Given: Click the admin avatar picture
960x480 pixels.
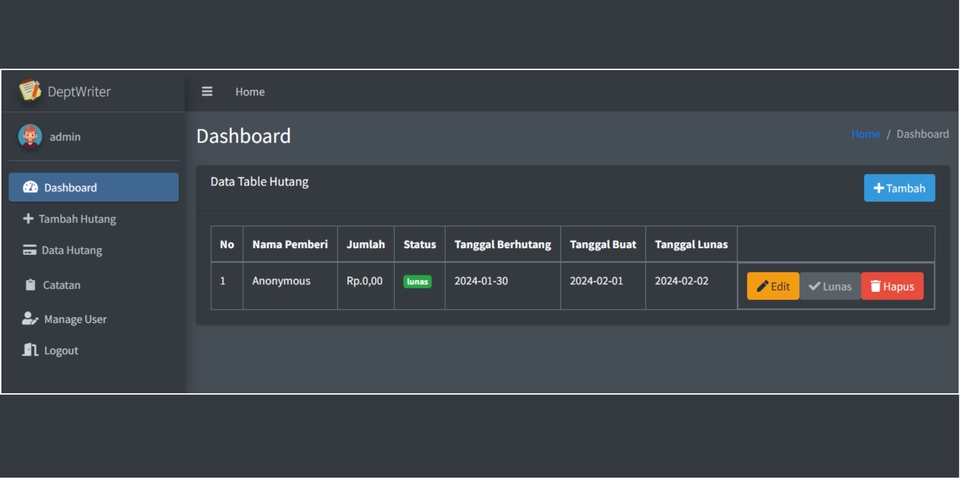Looking at the screenshot, I should click(30, 137).
